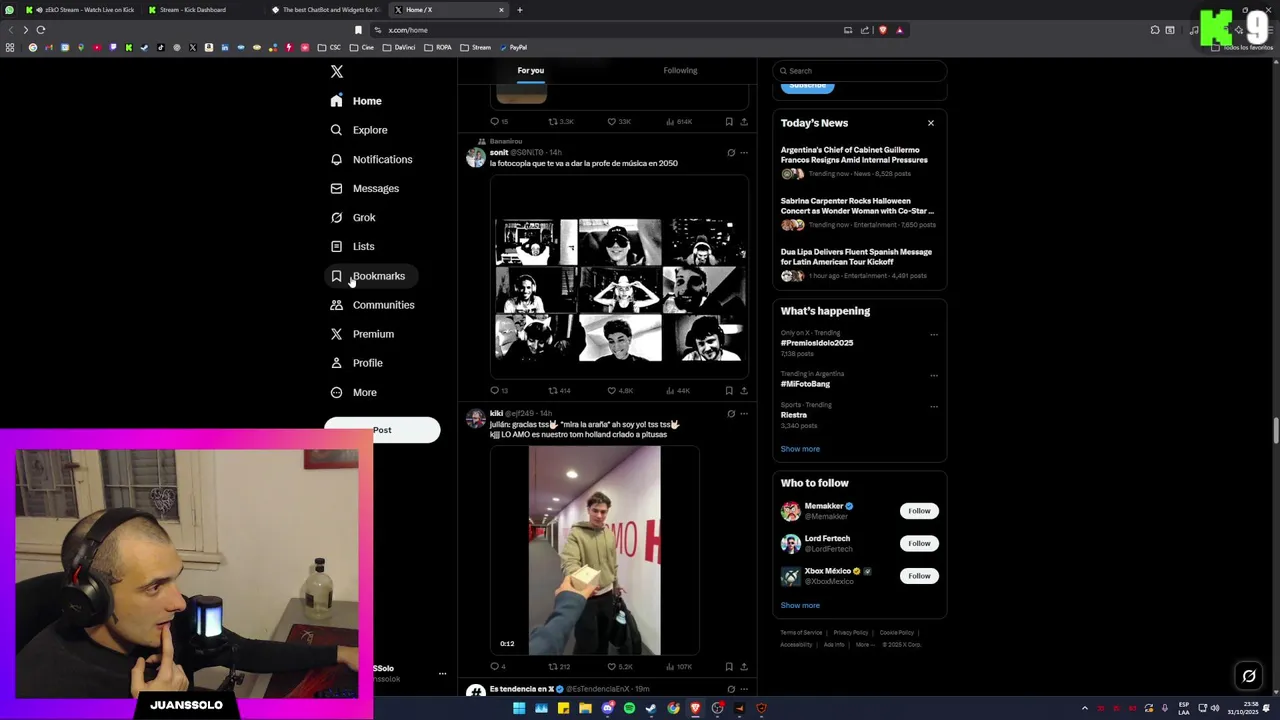Show more under Who to follow
Screen dimensions: 1280x720
(x=800, y=606)
